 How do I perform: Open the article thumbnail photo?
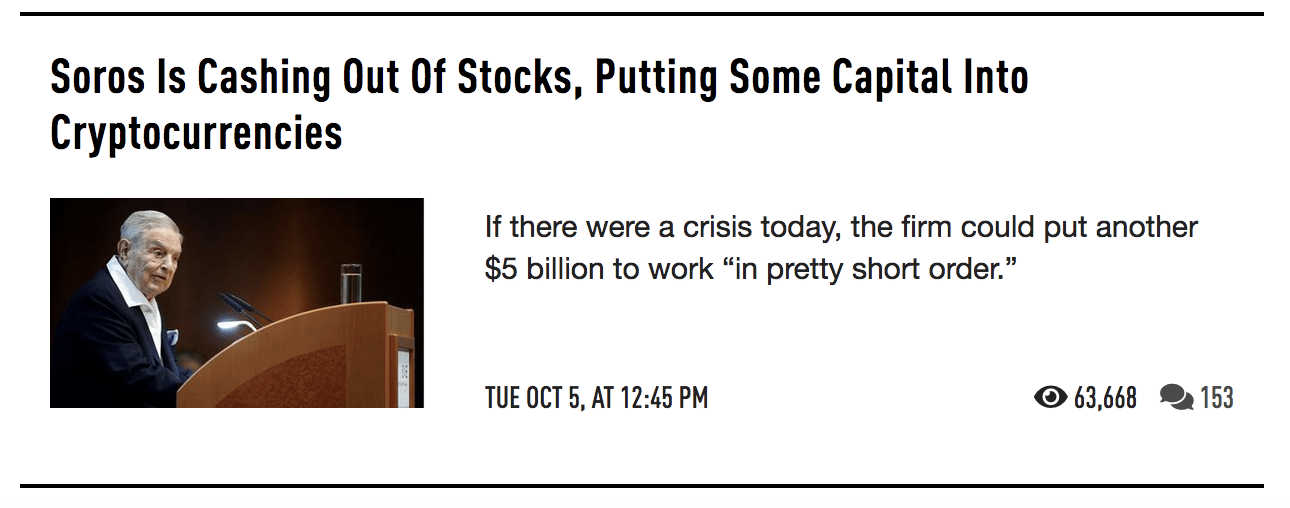(x=237, y=303)
